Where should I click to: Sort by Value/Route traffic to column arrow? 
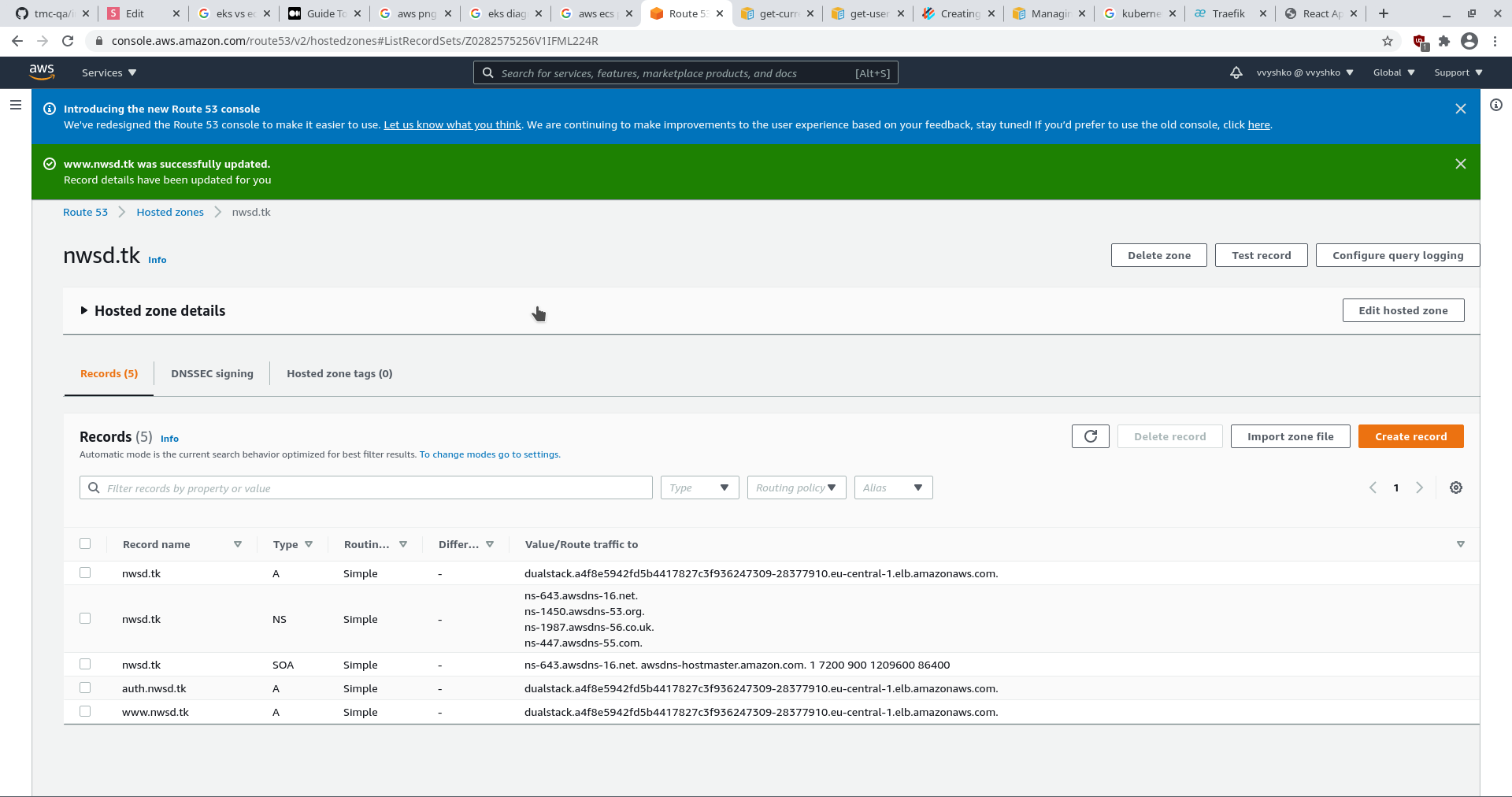click(1461, 544)
